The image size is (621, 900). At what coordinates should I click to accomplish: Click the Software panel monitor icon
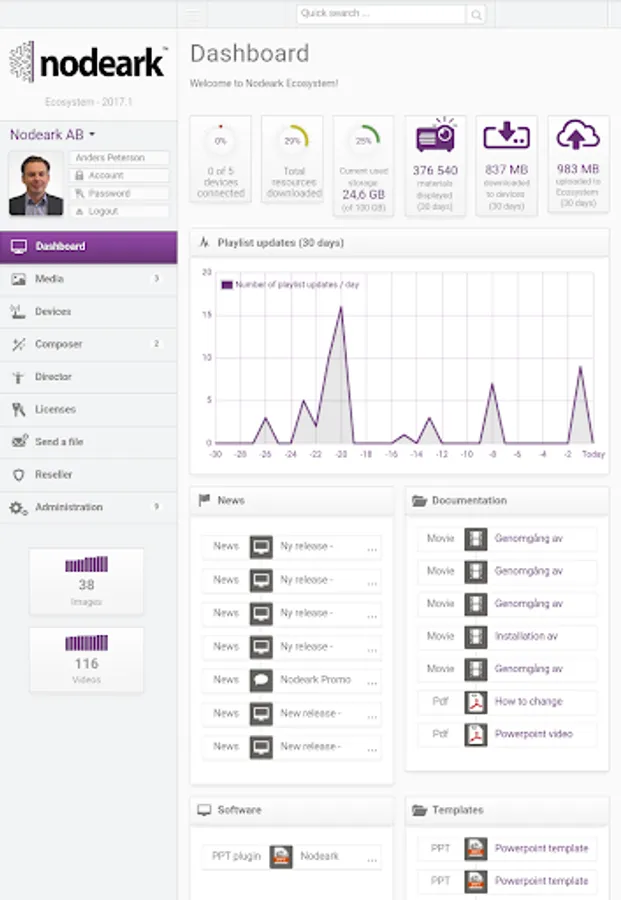pos(204,810)
